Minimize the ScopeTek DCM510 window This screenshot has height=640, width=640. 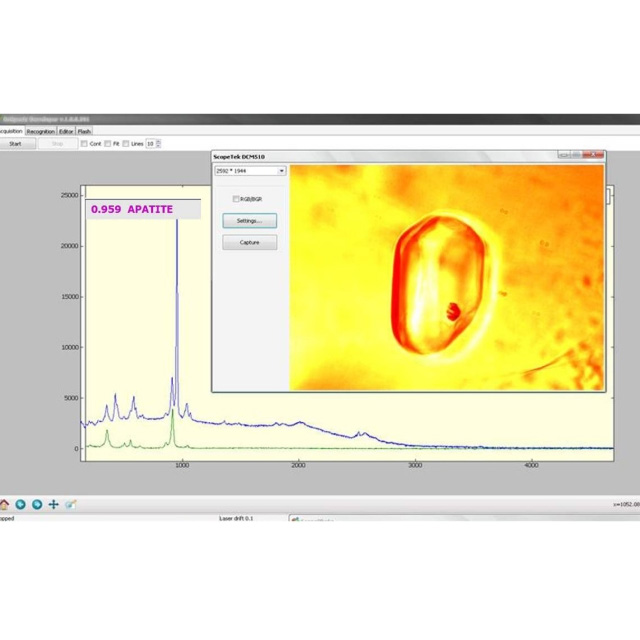tap(565, 155)
